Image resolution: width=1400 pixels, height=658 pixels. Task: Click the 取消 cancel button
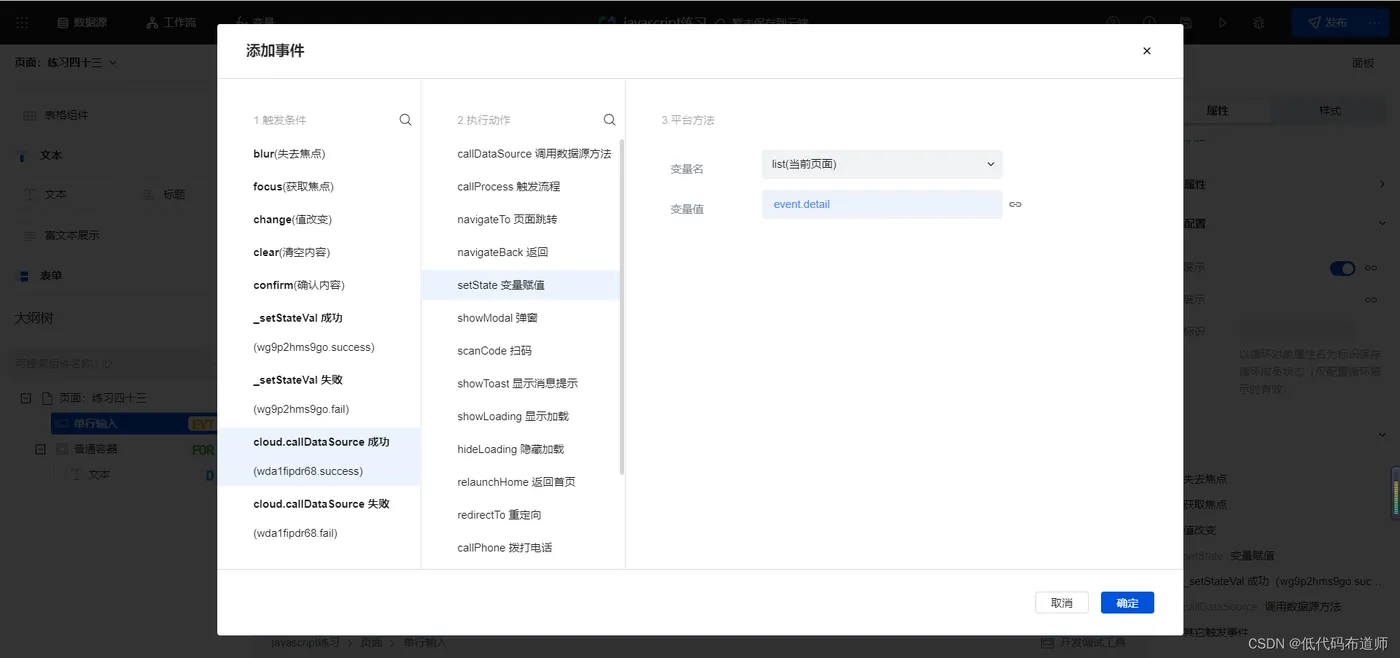click(x=1061, y=603)
